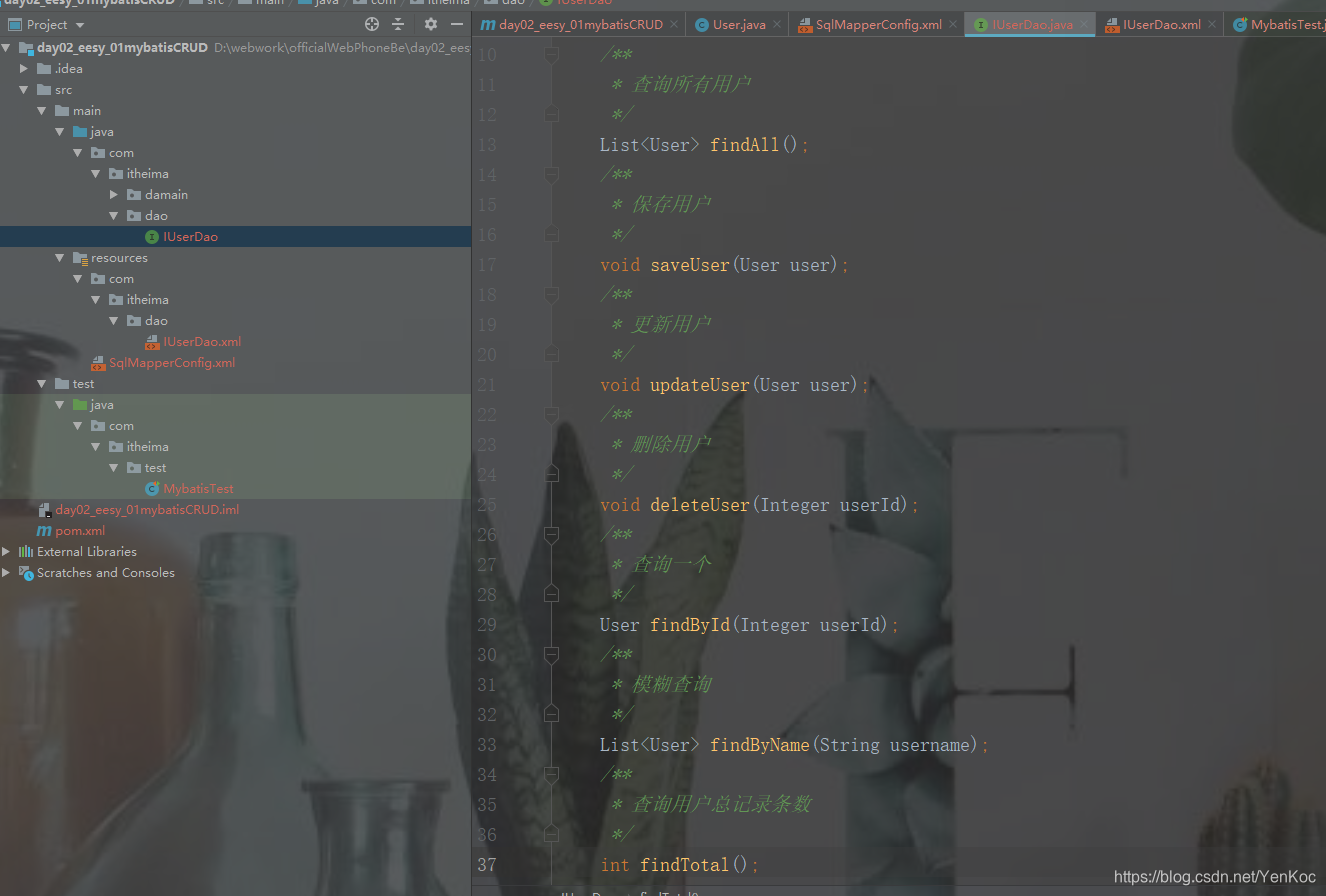Click the blue java source folder icon

(80, 132)
